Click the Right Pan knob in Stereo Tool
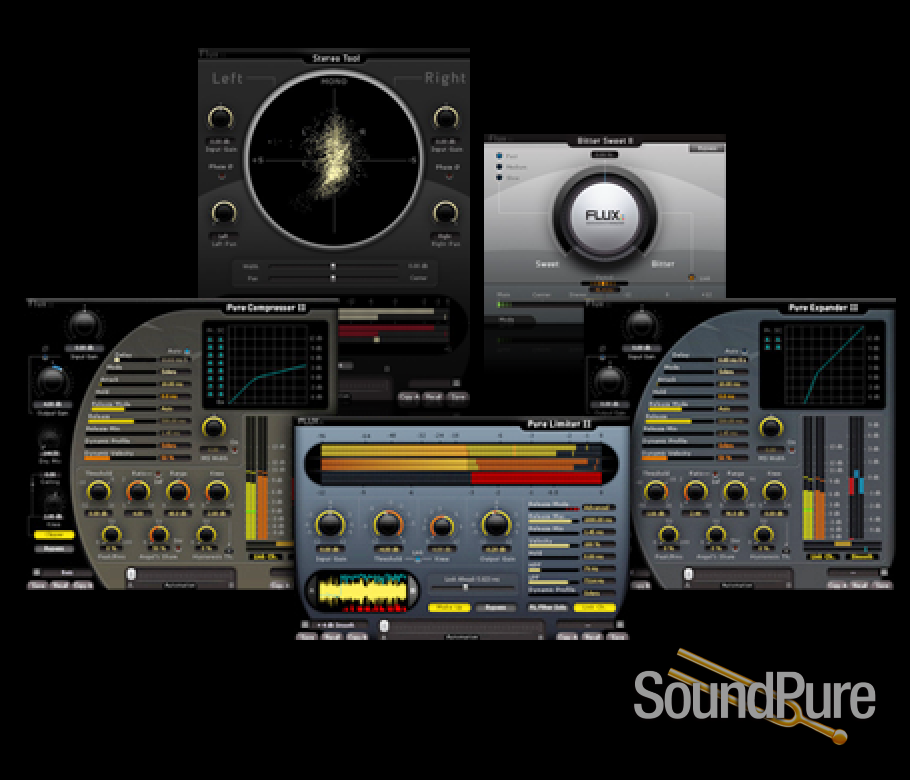Image resolution: width=910 pixels, height=780 pixels. (x=445, y=213)
